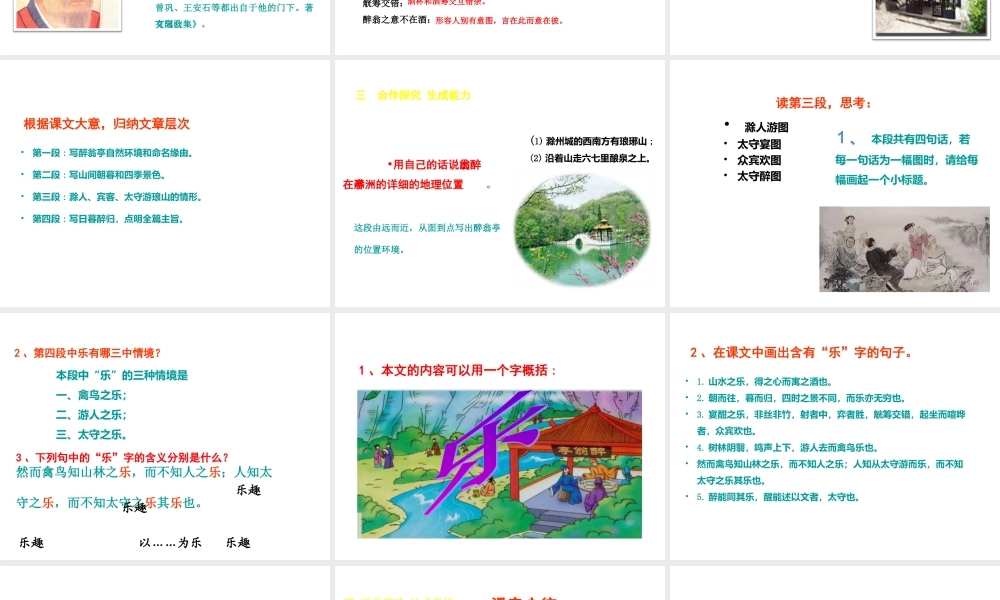Click the oval lake pavilion photo

[x=582, y=230]
